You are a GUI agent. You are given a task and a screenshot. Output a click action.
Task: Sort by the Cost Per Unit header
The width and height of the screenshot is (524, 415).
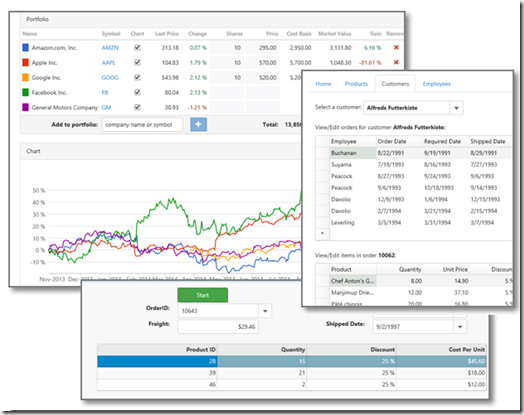coord(441,350)
